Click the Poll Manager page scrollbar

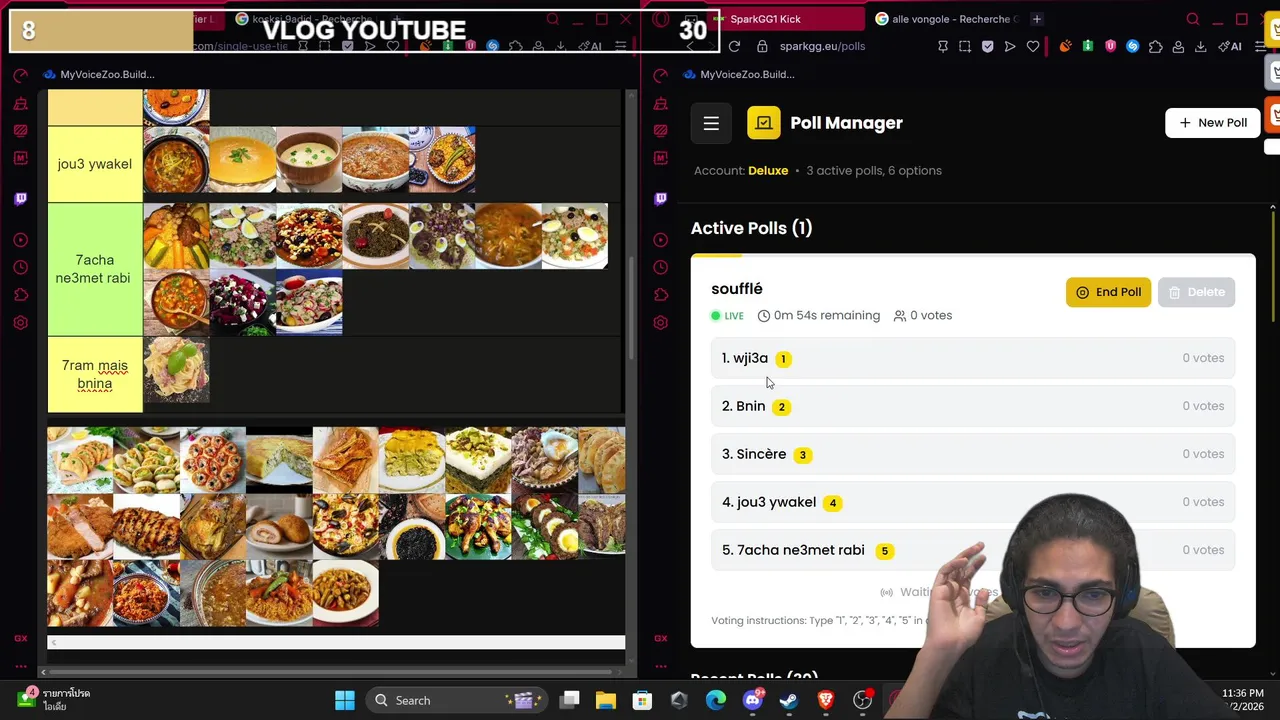[1273, 265]
